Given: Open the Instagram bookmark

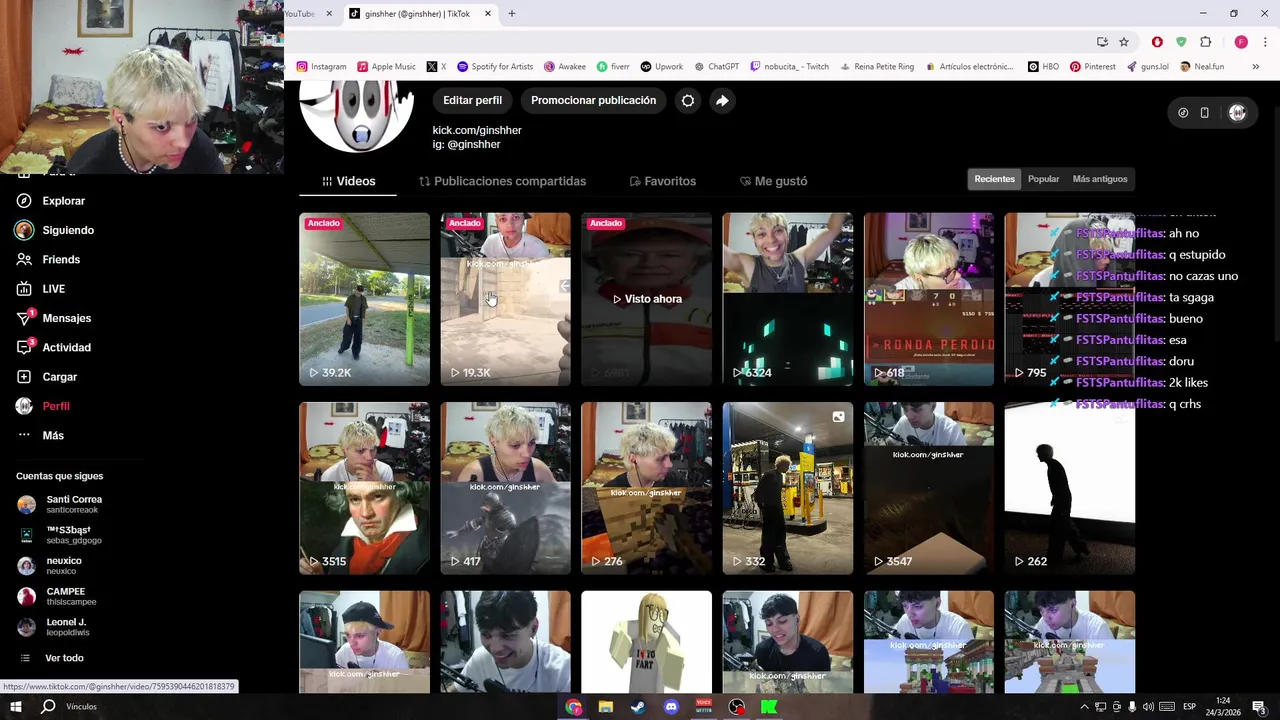Looking at the screenshot, I should [x=322, y=67].
